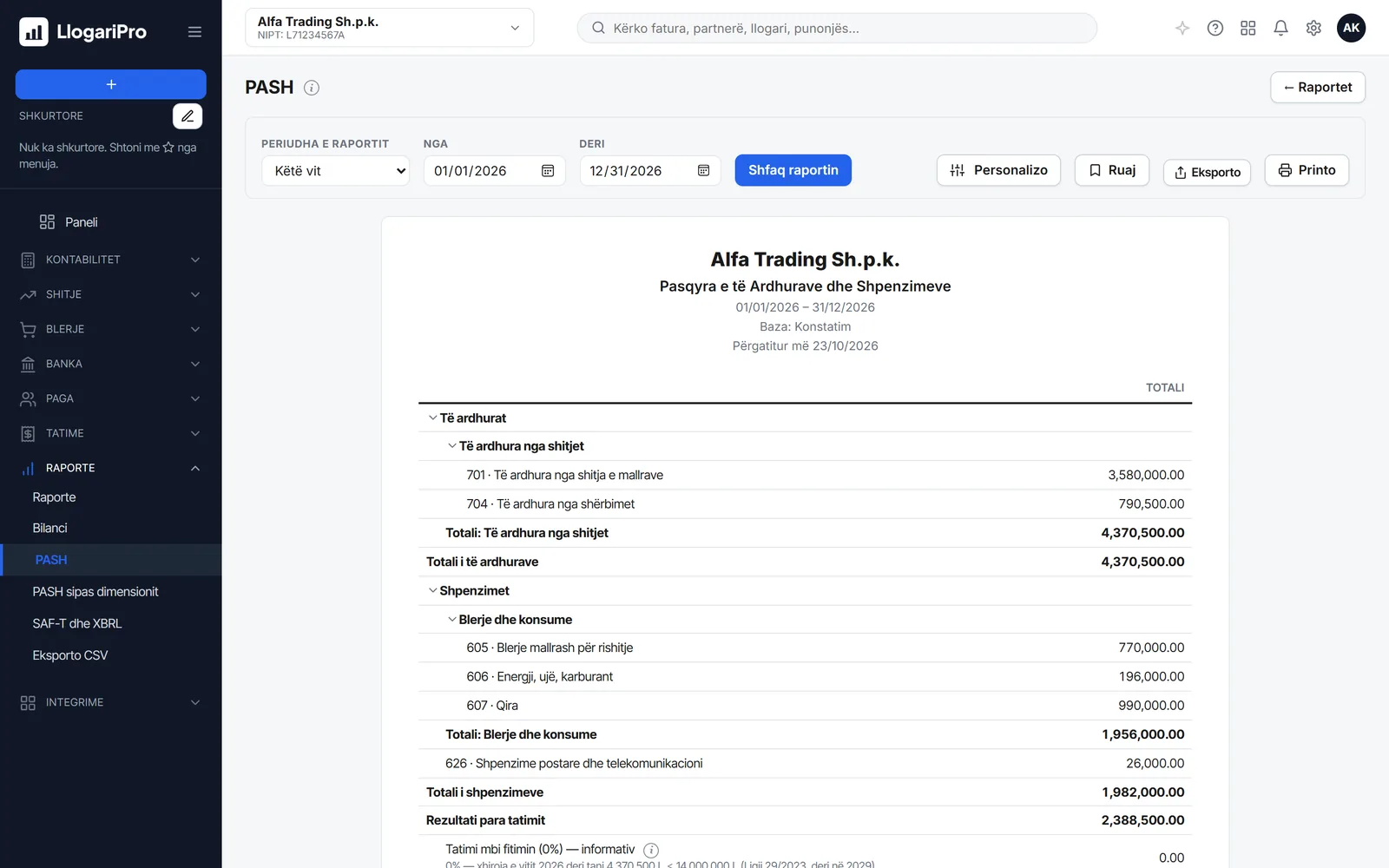Viewport: 1389px width, 868px height.
Task: Click the Eksporto button
Action: click(1207, 172)
